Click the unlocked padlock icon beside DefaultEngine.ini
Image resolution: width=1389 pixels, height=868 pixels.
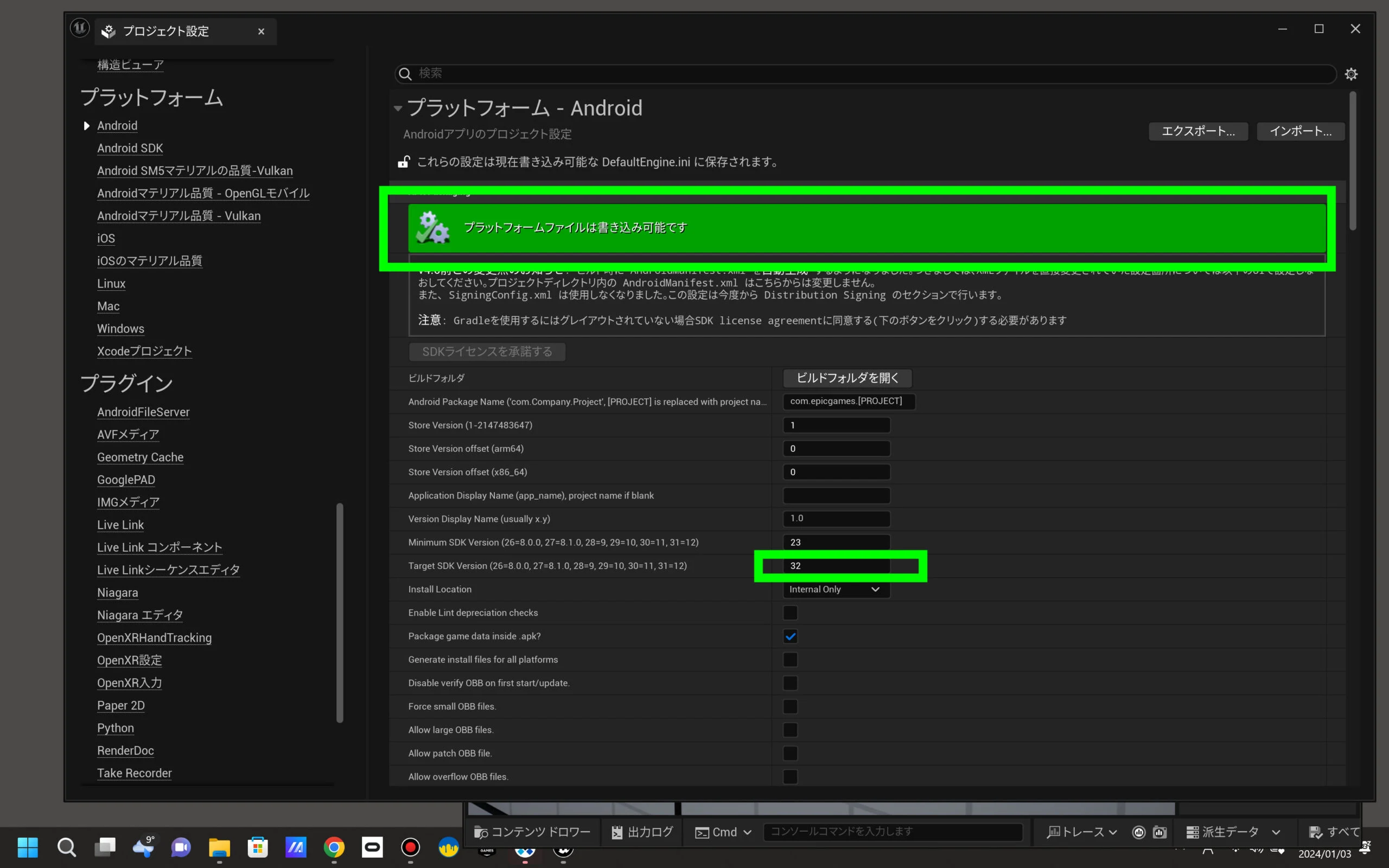tap(404, 162)
